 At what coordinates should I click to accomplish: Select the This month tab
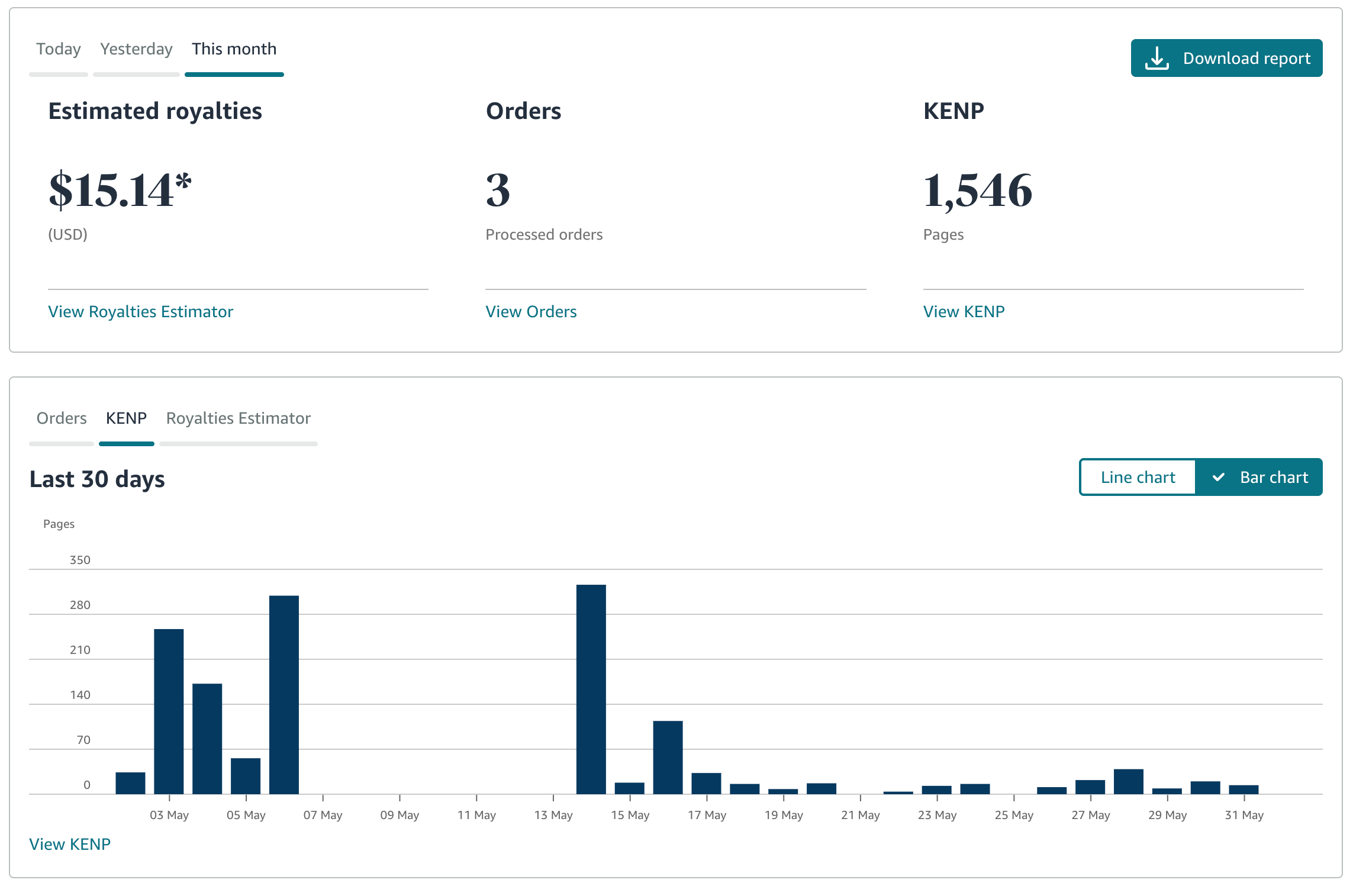pos(234,49)
